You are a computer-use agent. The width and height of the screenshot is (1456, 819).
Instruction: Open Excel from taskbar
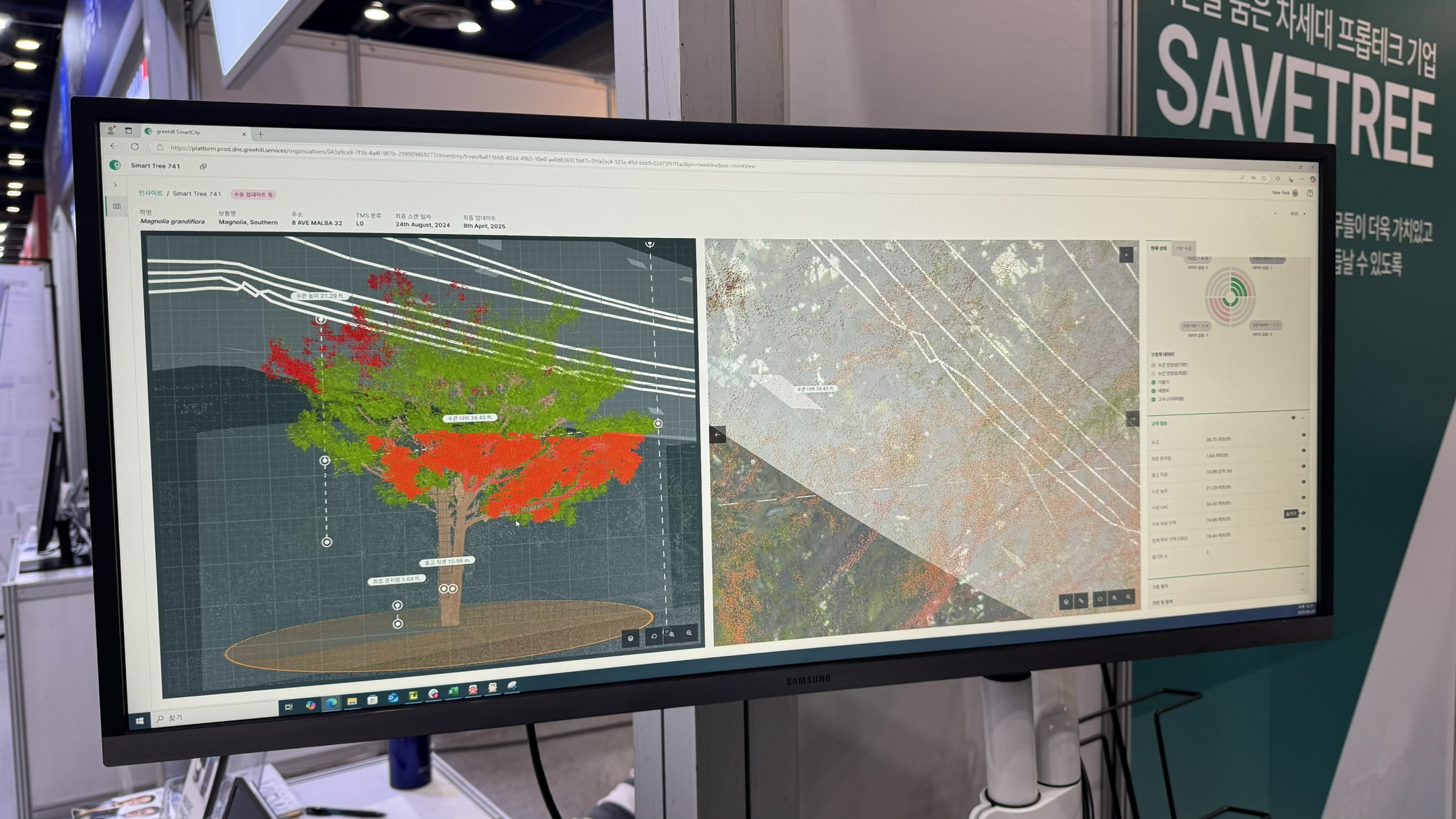pos(453,692)
